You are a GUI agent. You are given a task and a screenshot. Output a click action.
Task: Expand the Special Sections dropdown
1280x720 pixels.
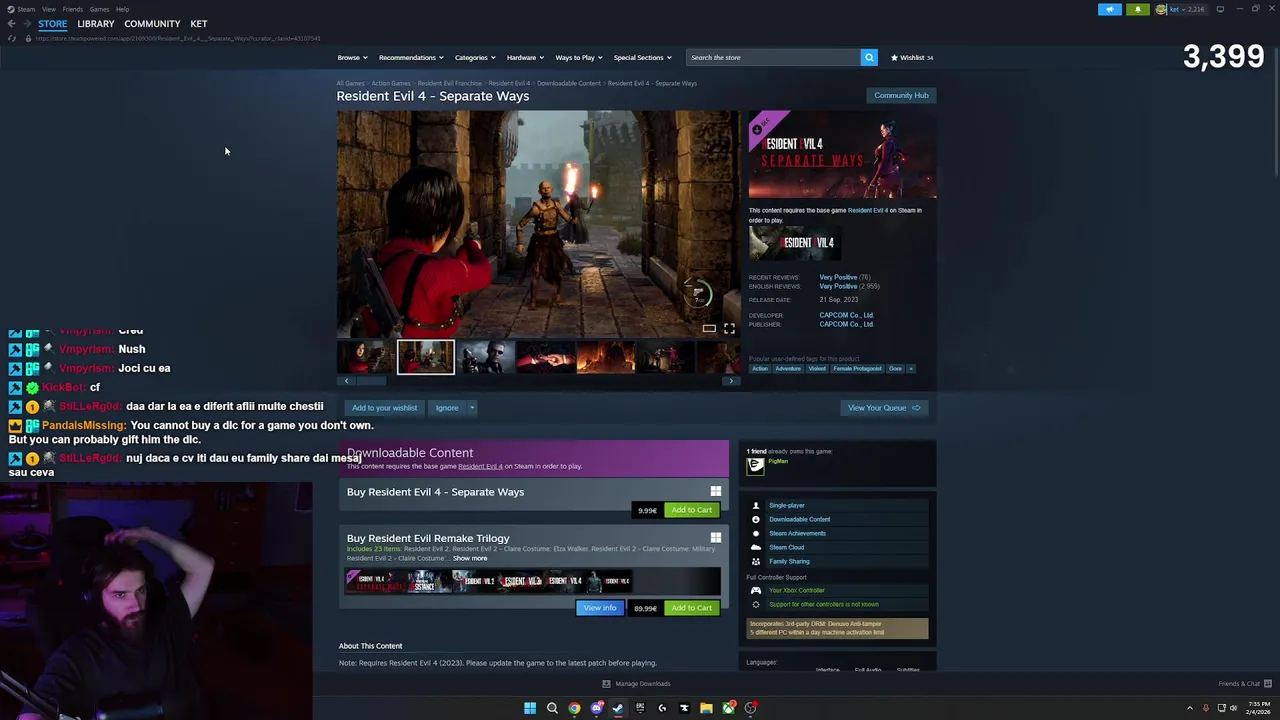tap(642, 57)
